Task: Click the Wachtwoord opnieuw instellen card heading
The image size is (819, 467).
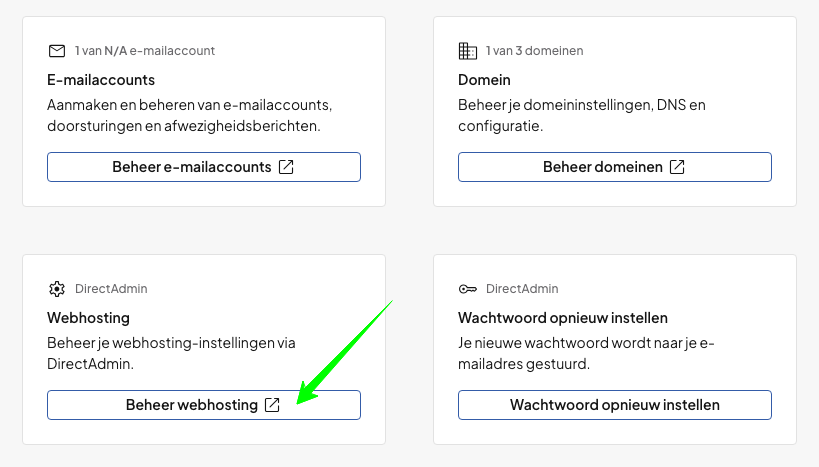Action: [x=563, y=317]
